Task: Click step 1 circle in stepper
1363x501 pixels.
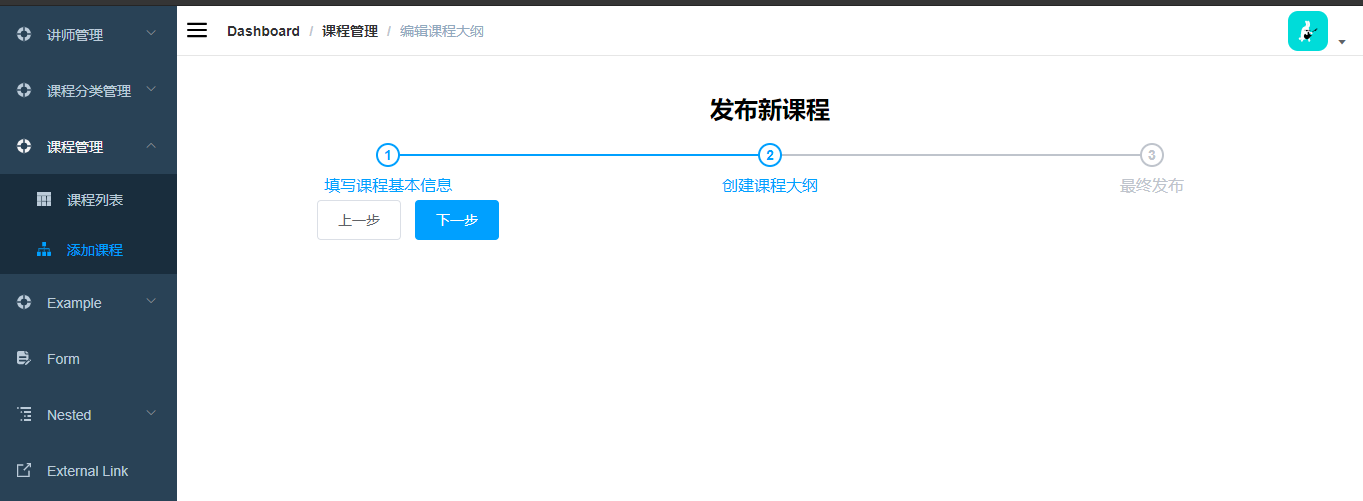Action: (388, 155)
